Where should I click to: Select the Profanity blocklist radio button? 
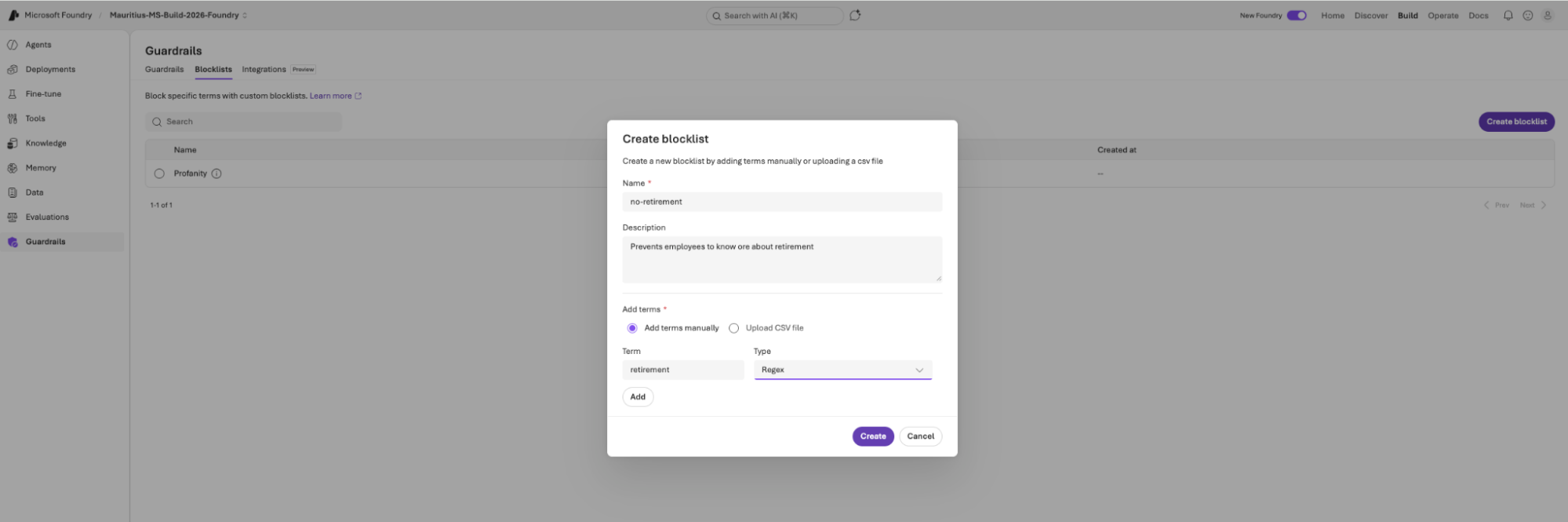coord(159,173)
